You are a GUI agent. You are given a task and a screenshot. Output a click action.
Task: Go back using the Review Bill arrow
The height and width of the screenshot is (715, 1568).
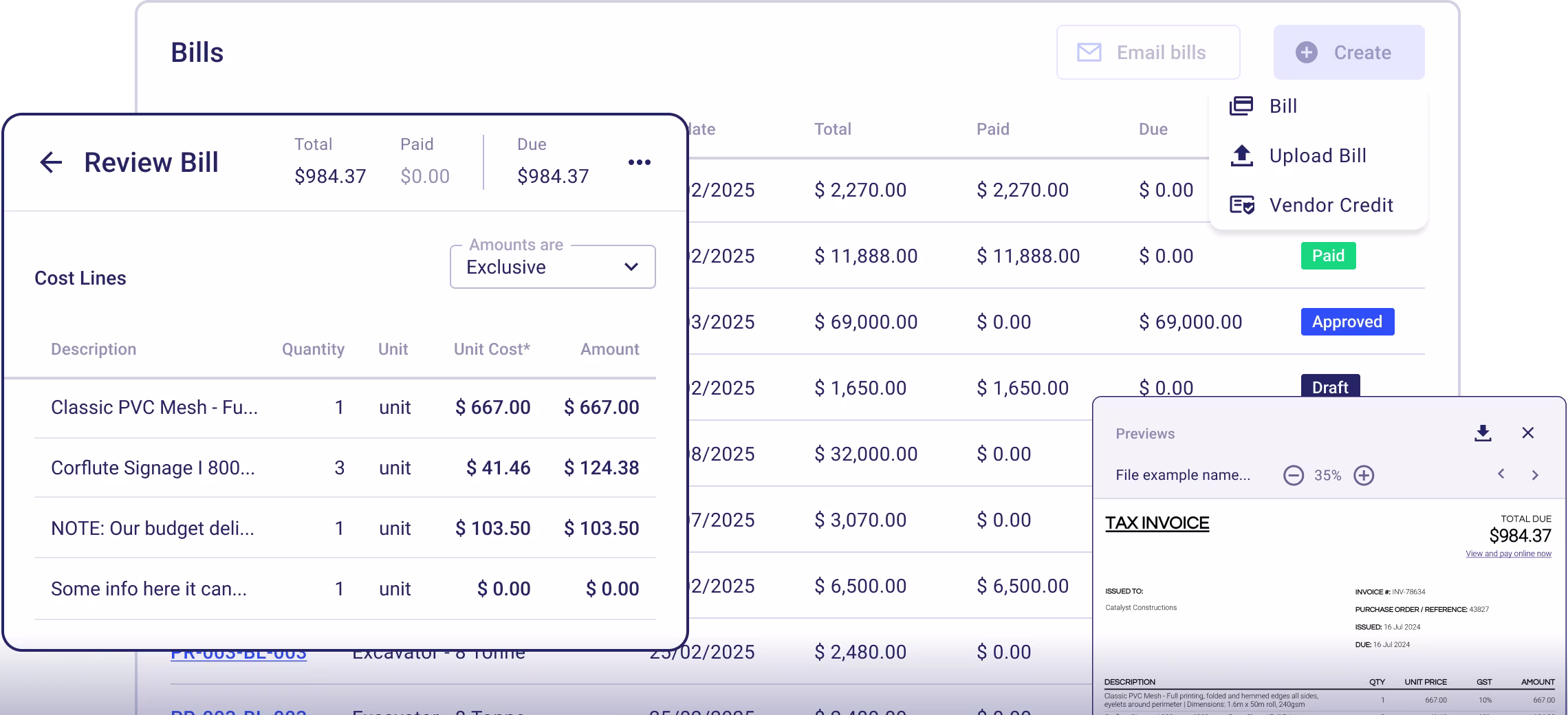click(51, 162)
